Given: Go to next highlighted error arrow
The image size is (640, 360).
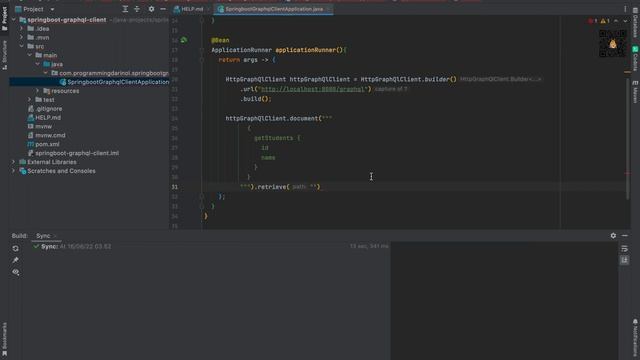Looking at the screenshot, I should pyautogui.click(x=625, y=21).
